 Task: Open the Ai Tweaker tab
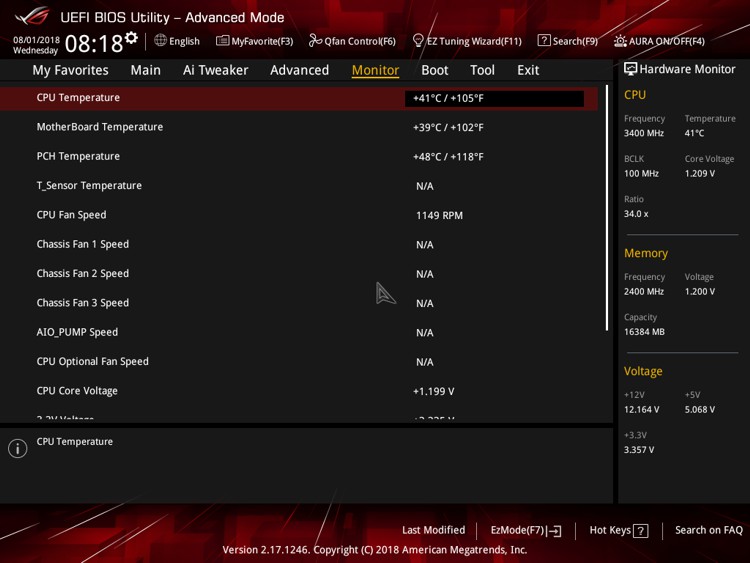click(215, 70)
